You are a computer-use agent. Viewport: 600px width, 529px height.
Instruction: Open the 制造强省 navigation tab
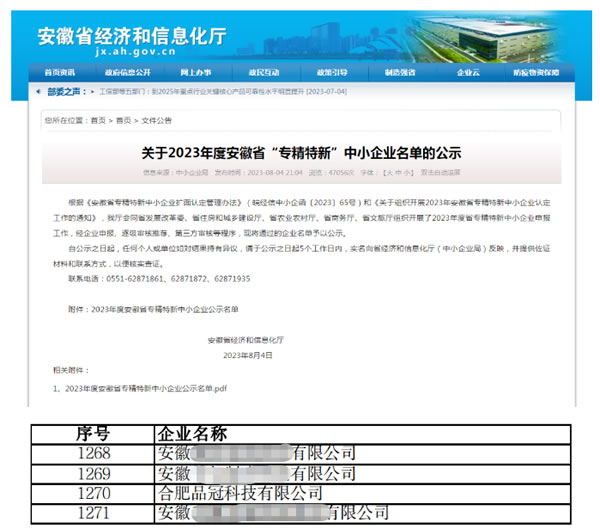pos(400,72)
